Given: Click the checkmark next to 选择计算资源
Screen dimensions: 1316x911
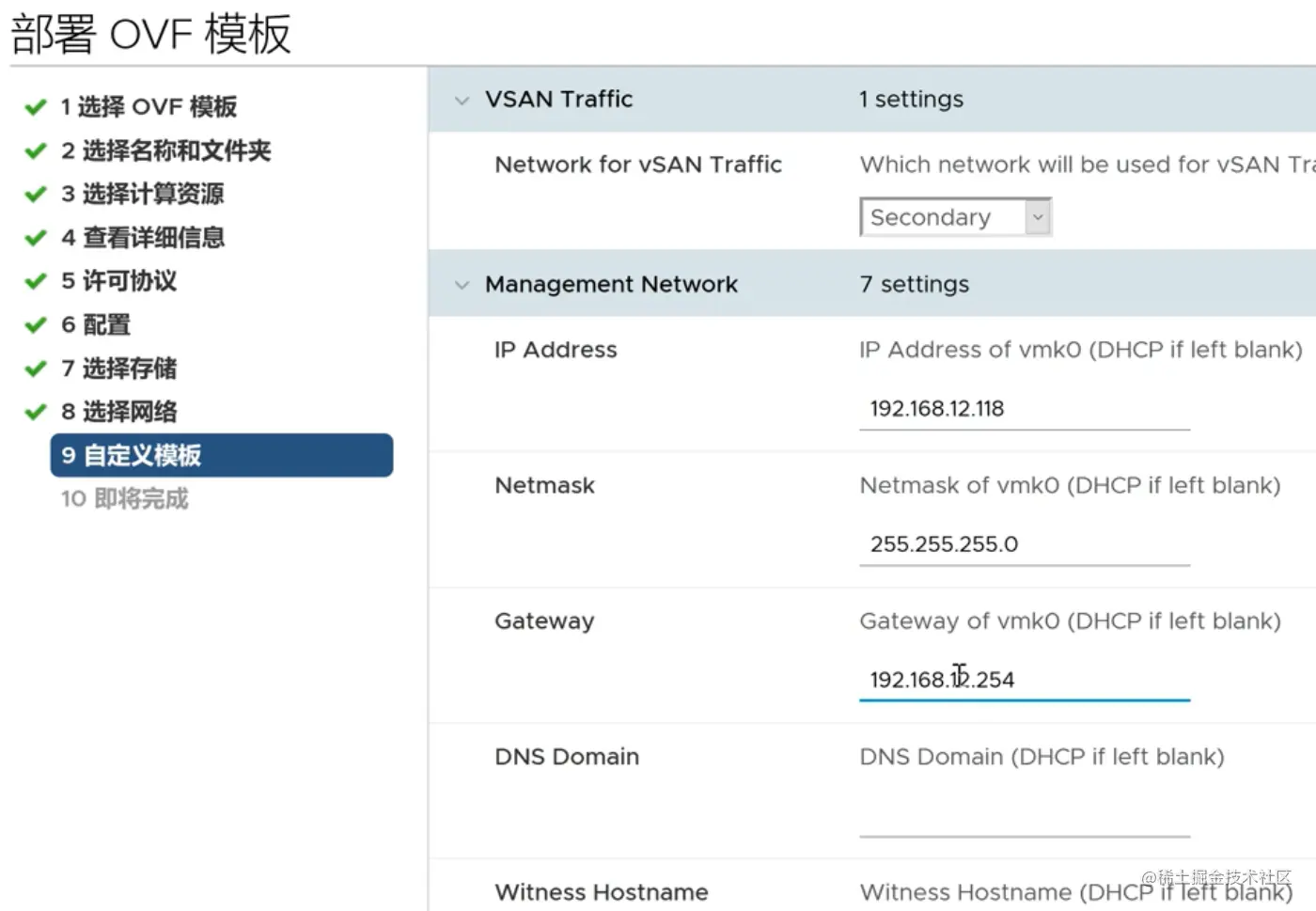Looking at the screenshot, I should point(36,194).
